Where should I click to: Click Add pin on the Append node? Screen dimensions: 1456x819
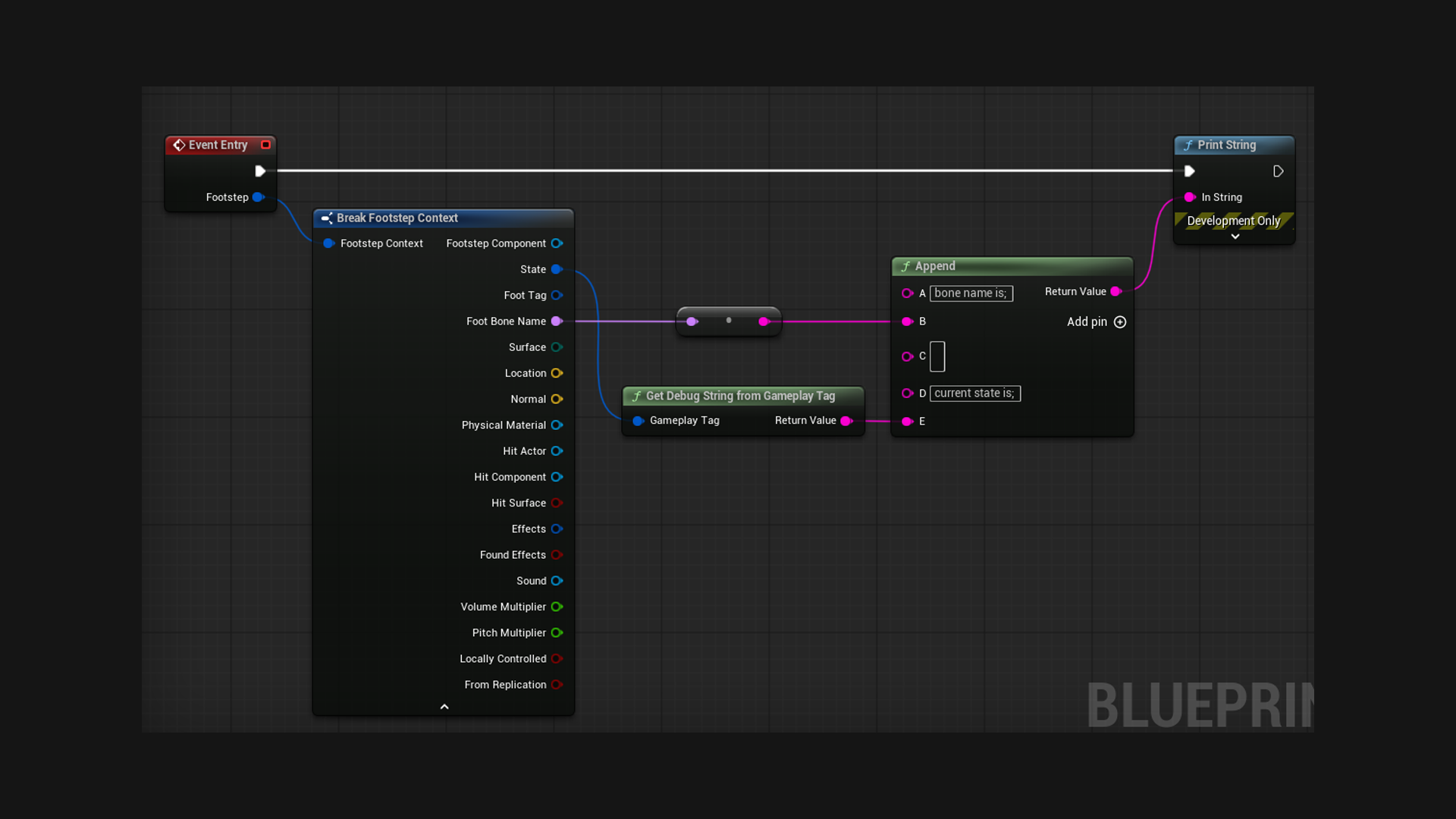tap(1097, 322)
